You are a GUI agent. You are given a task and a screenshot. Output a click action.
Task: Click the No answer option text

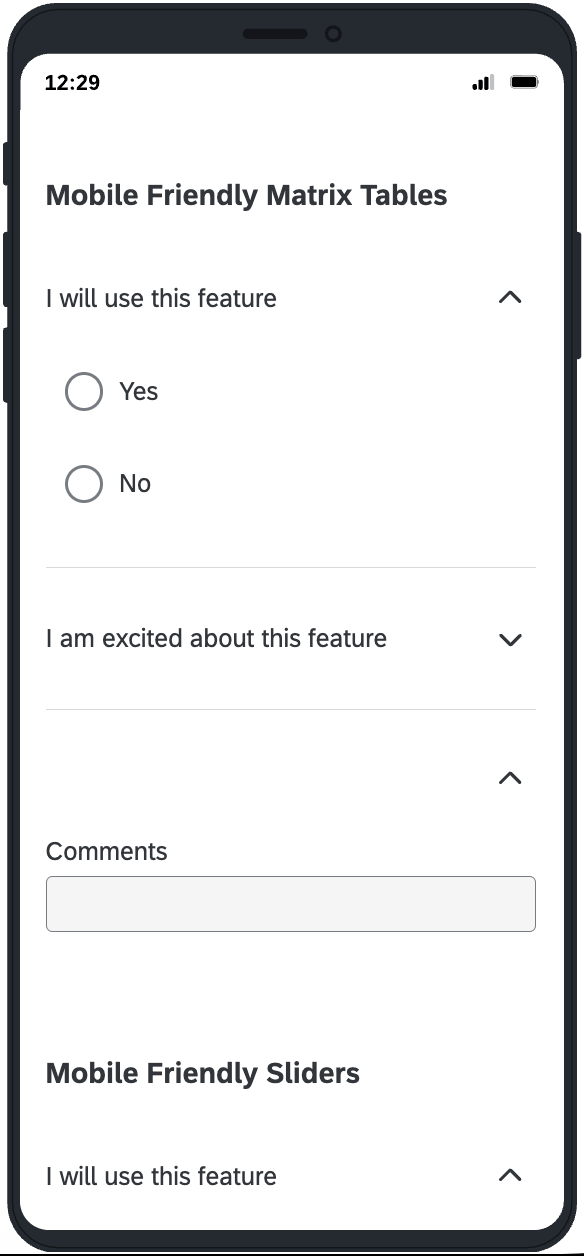(x=135, y=483)
